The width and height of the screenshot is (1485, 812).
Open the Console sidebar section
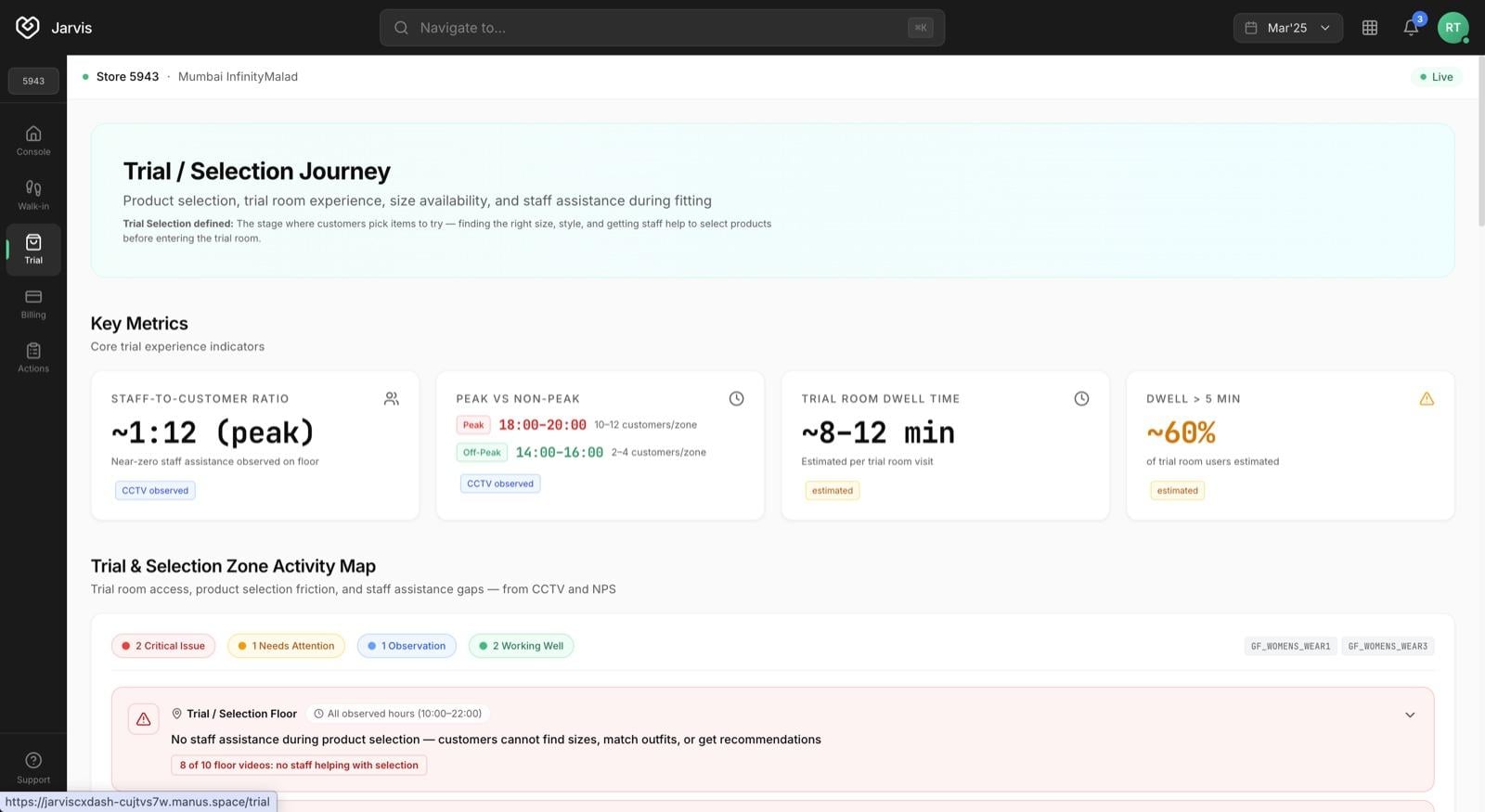[x=33, y=140]
